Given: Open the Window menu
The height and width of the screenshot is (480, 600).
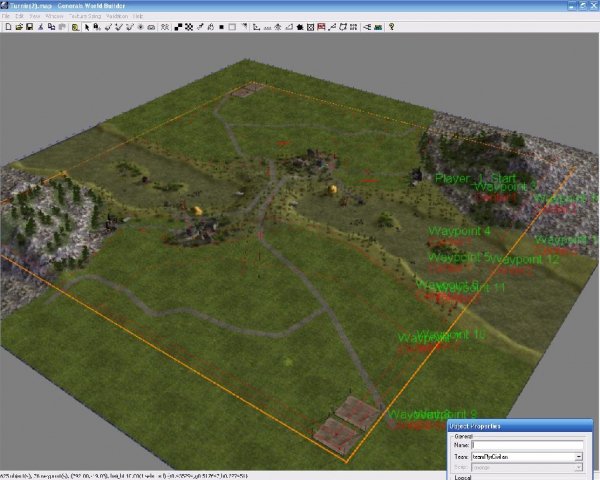Looking at the screenshot, I should (x=54, y=17).
